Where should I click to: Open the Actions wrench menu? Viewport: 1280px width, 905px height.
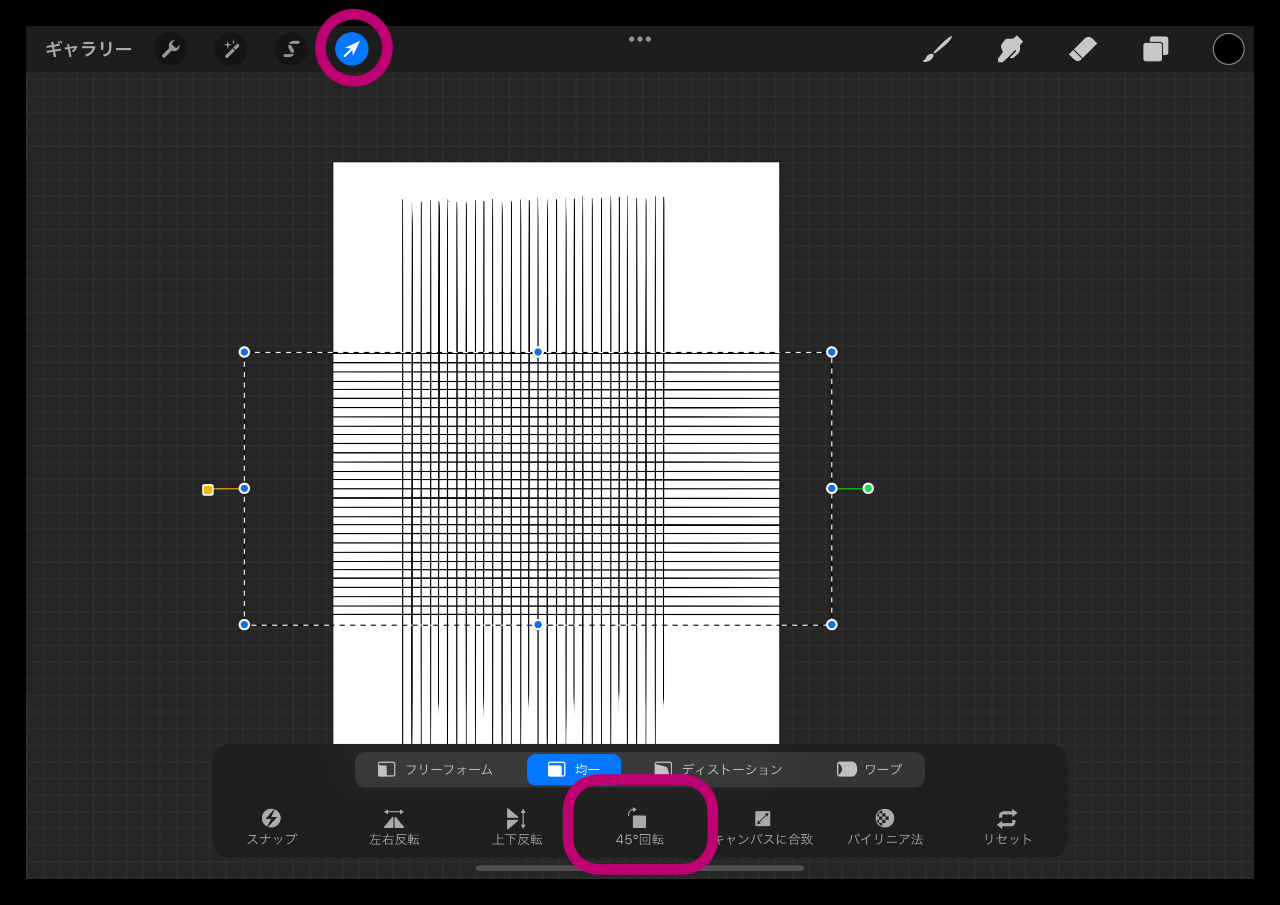[x=171, y=49]
